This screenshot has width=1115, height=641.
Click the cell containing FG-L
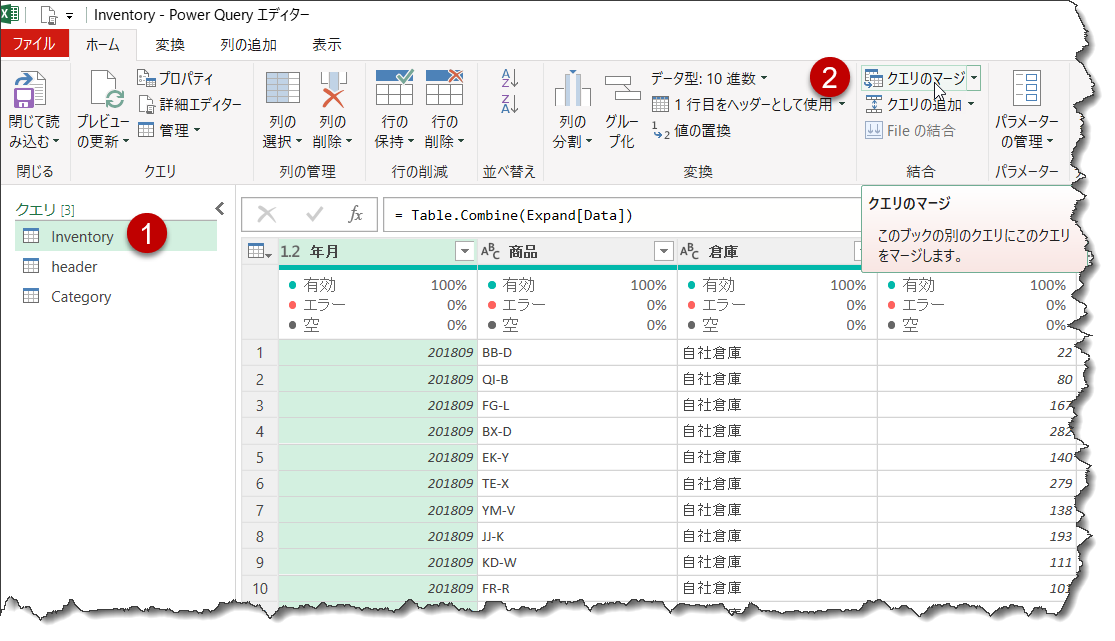pyautogui.click(x=577, y=406)
